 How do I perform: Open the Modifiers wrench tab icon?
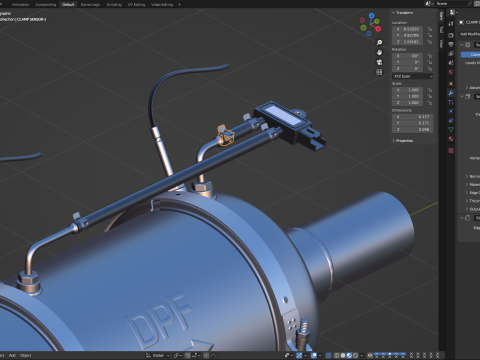tap(451, 93)
